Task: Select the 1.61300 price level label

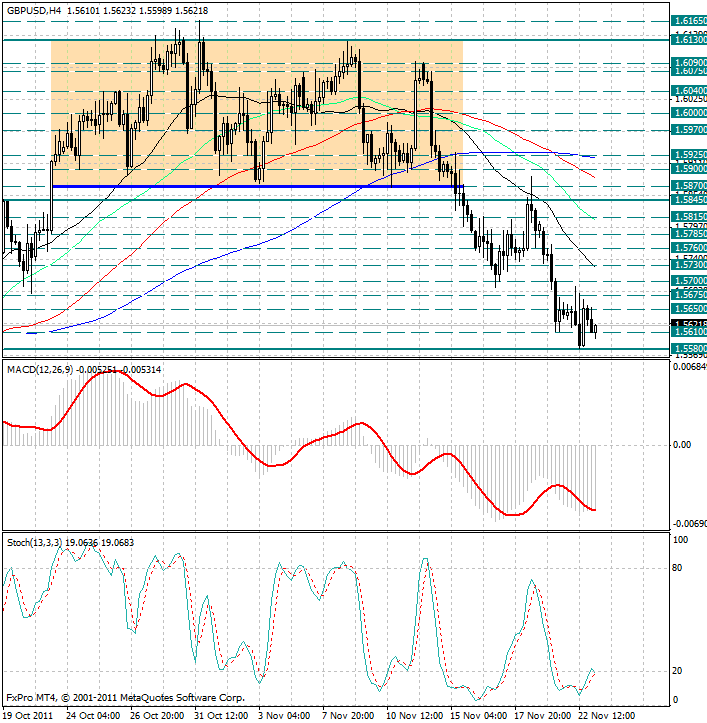Action: tap(689, 40)
